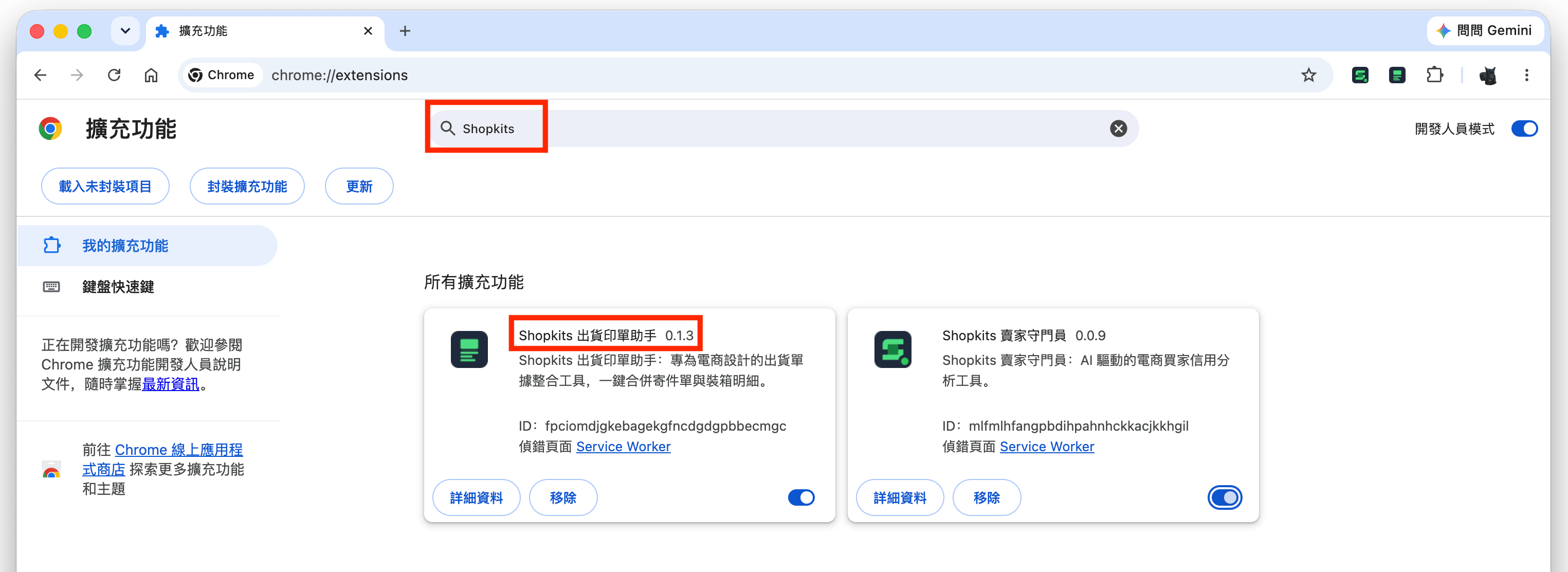The image size is (1568, 572).
Task: Remove Shopkits 賣家守門員 with 移除
Action: [987, 498]
